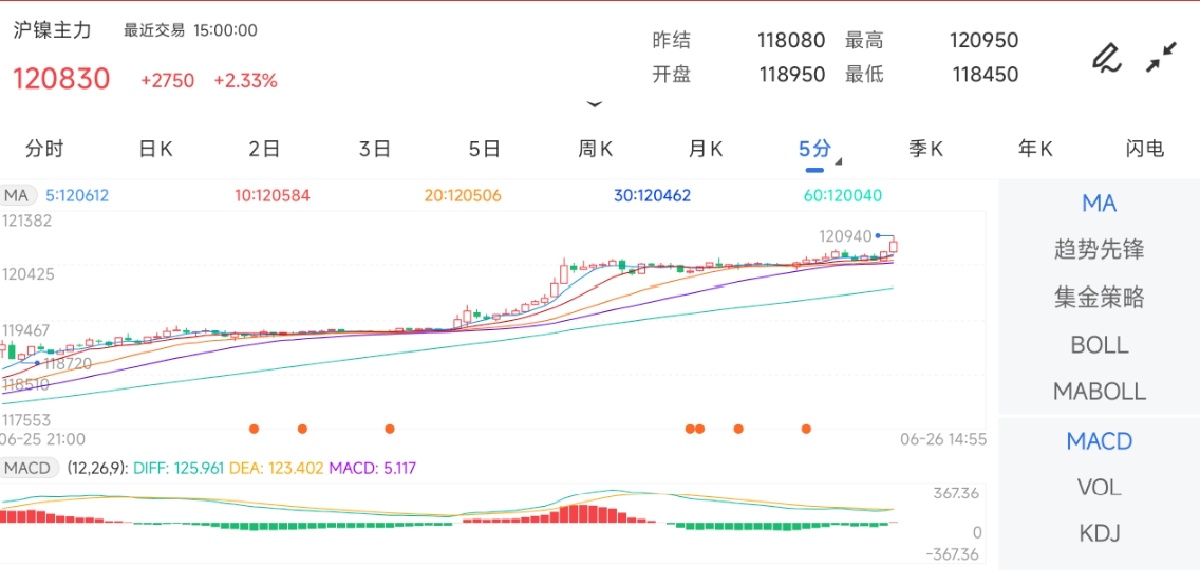This screenshot has height=570, width=1200.
Task: Click the percent change +2.33%
Action: [246, 81]
